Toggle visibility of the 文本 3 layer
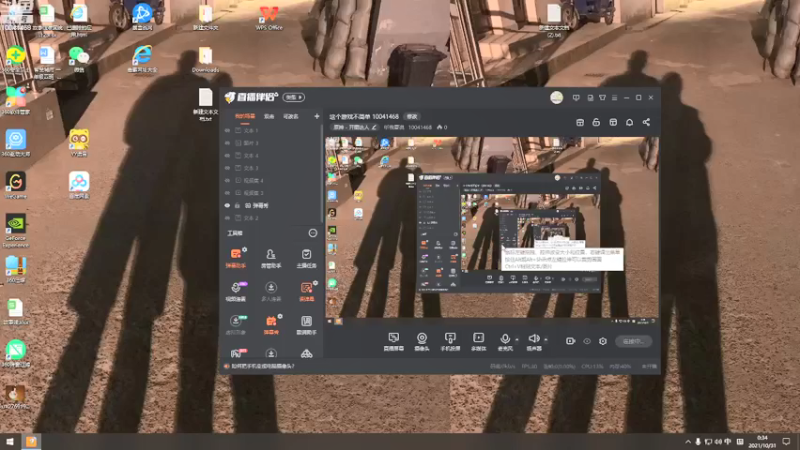The height and width of the screenshot is (450, 800). click(x=227, y=168)
